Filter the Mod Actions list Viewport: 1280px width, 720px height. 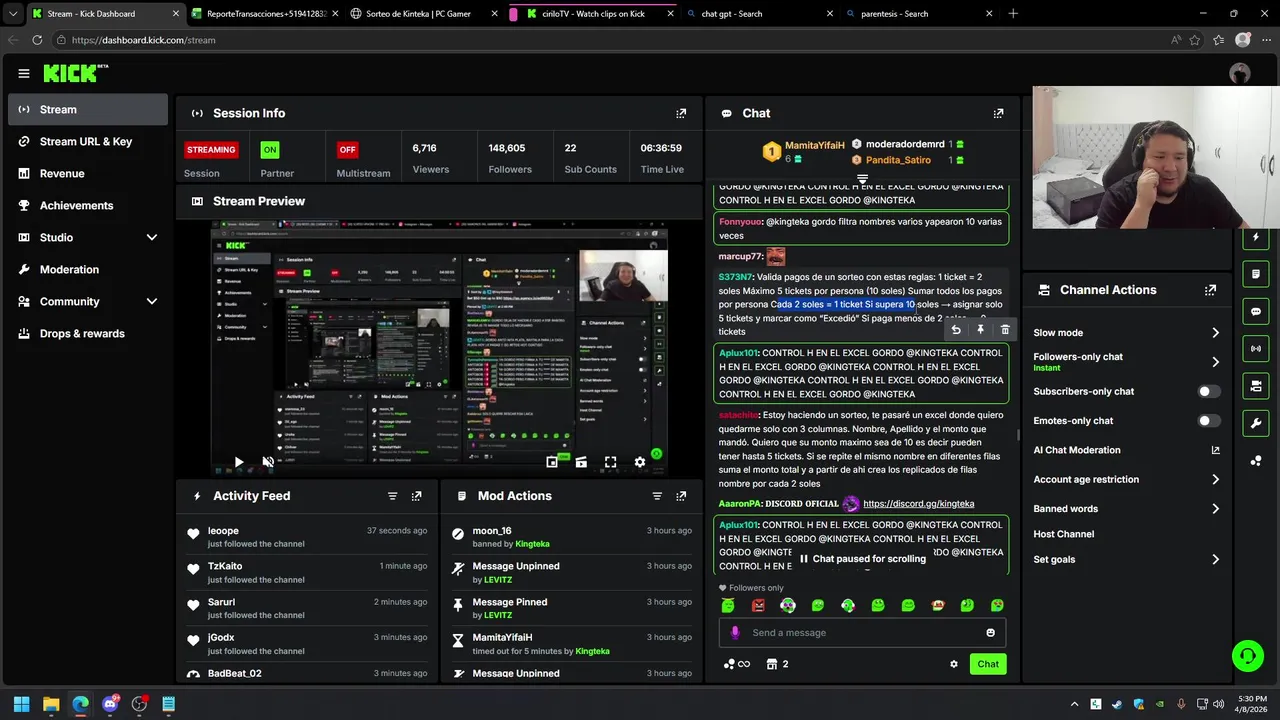pyautogui.click(x=657, y=496)
